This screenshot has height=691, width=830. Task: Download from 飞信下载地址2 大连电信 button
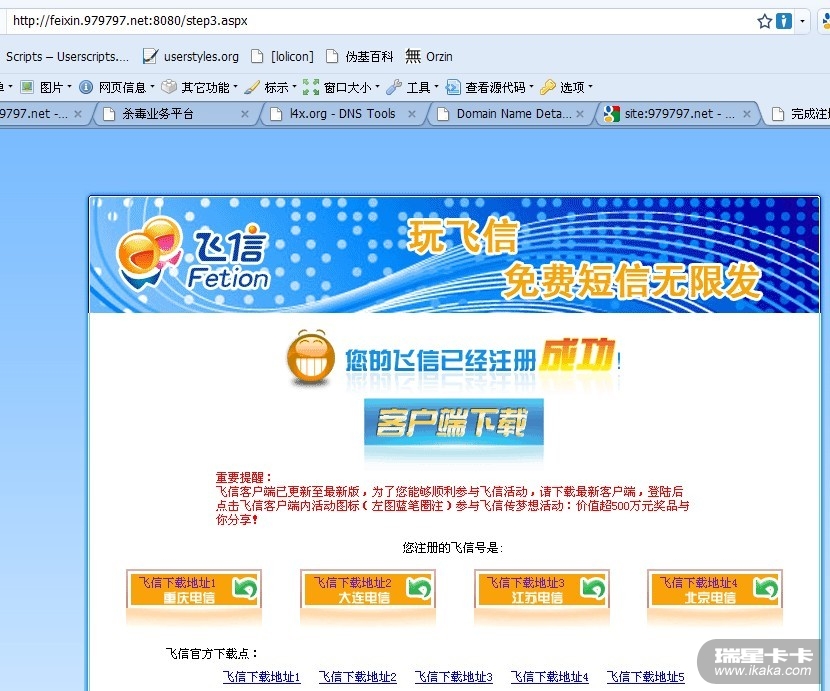pos(367,589)
